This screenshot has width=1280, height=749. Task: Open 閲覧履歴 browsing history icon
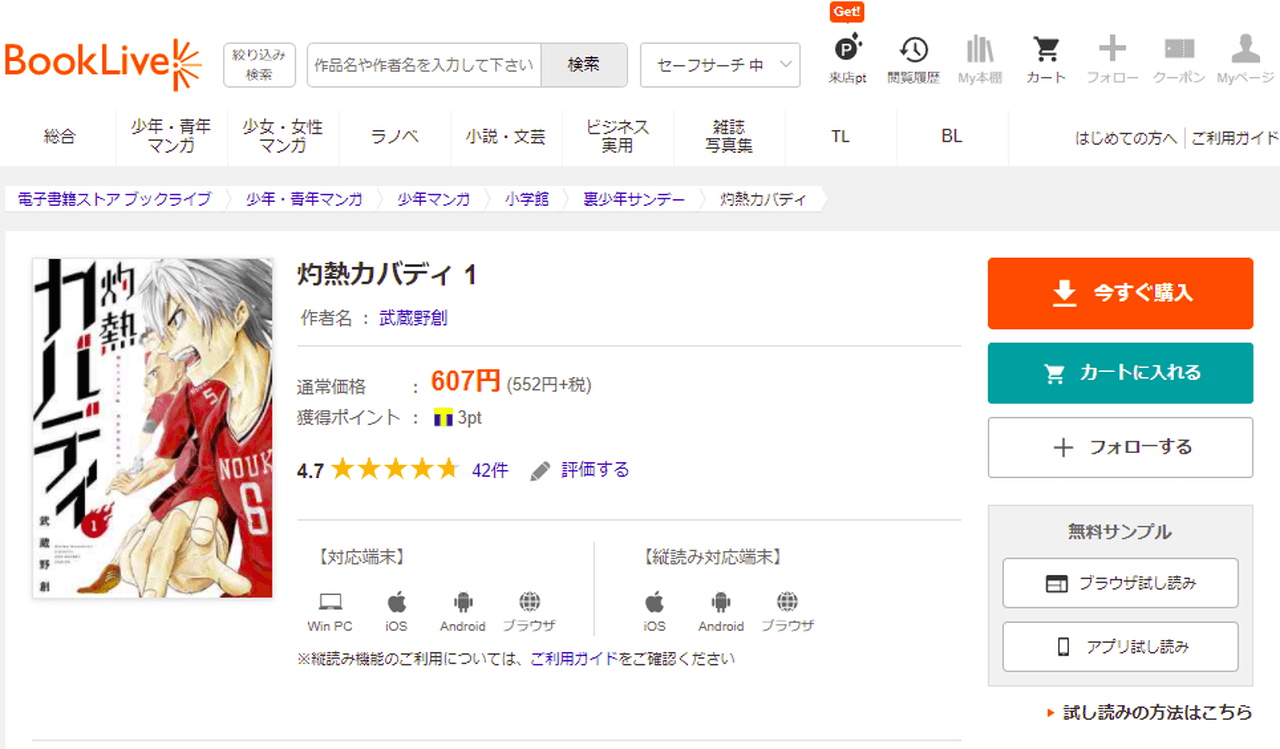[x=913, y=50]
